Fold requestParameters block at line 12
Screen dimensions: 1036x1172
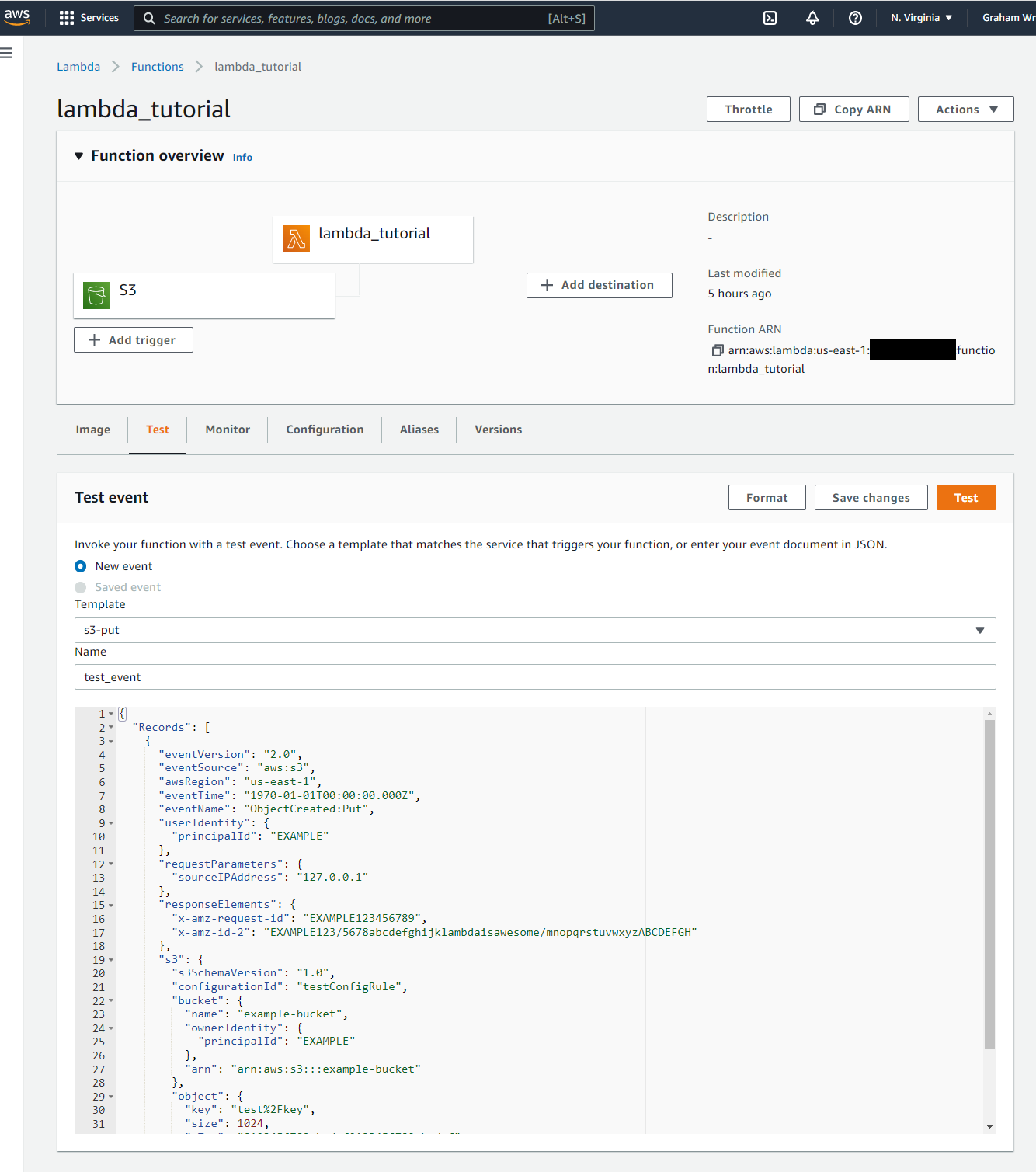click(x=111, y=864)
